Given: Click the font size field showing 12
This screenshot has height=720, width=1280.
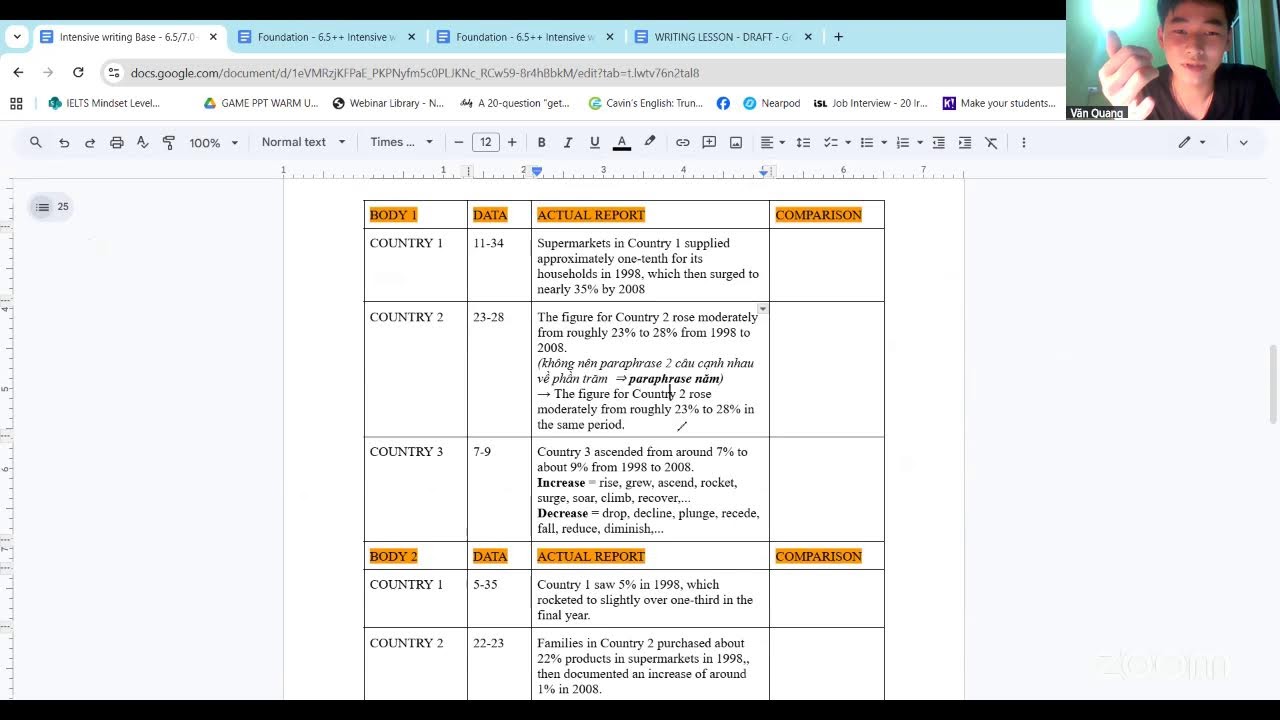Looking at the screenshot, I should pos(486,143).
